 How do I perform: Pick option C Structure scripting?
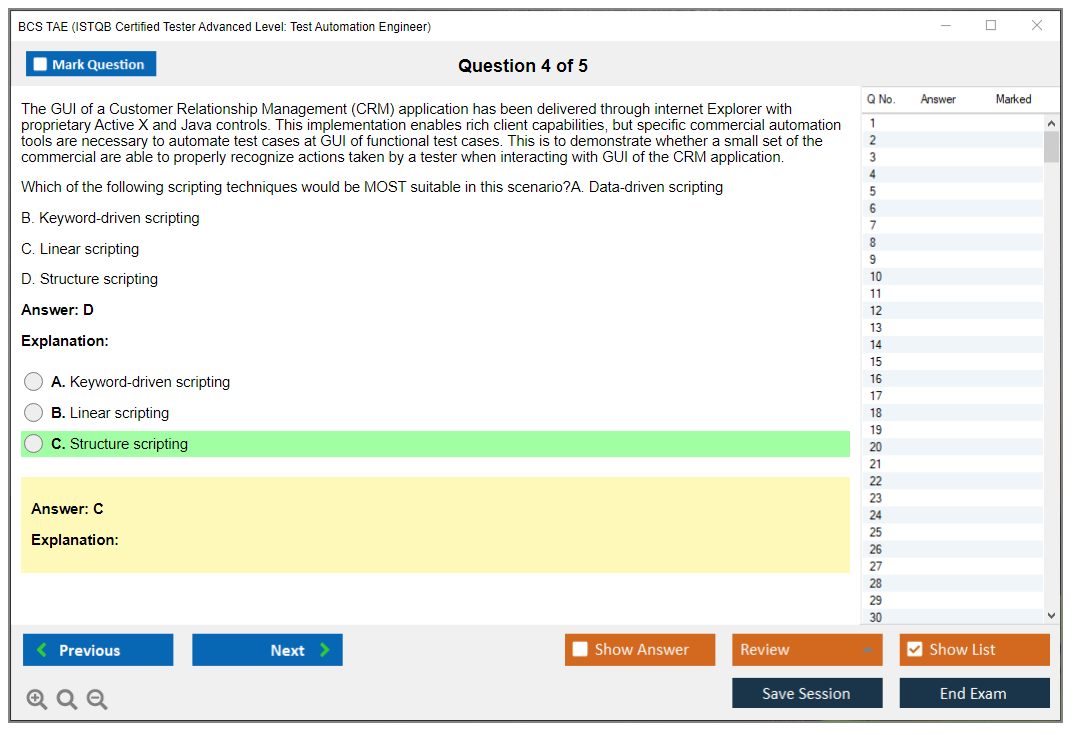point(34,444)
